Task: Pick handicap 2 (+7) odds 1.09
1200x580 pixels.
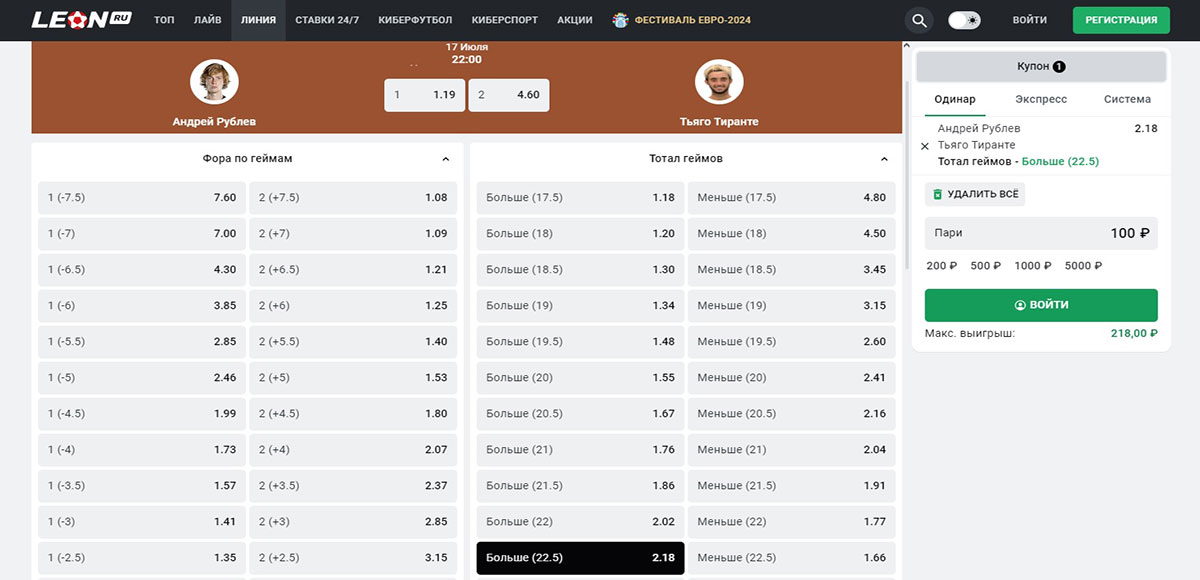Action: pyautogui.click(x=353, y=234)
